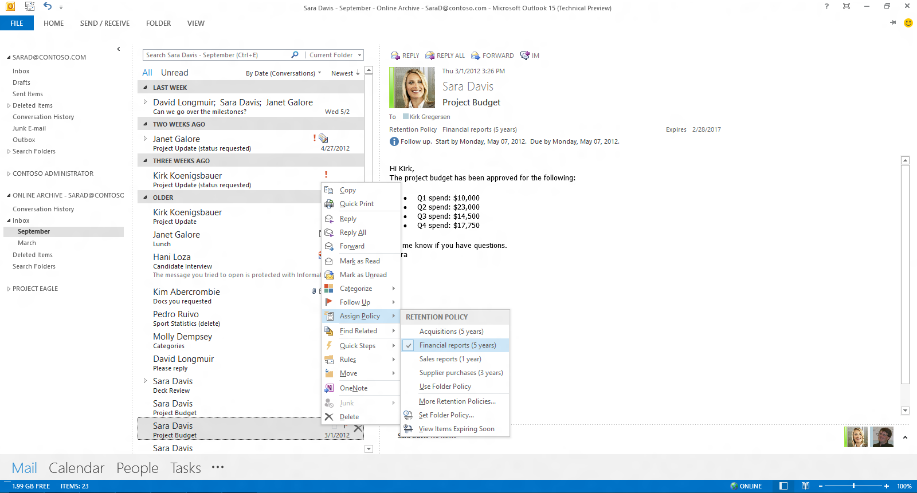Click the Help question mark icon
Viewport: 917px width, 493px height.
tap(826, 6)
